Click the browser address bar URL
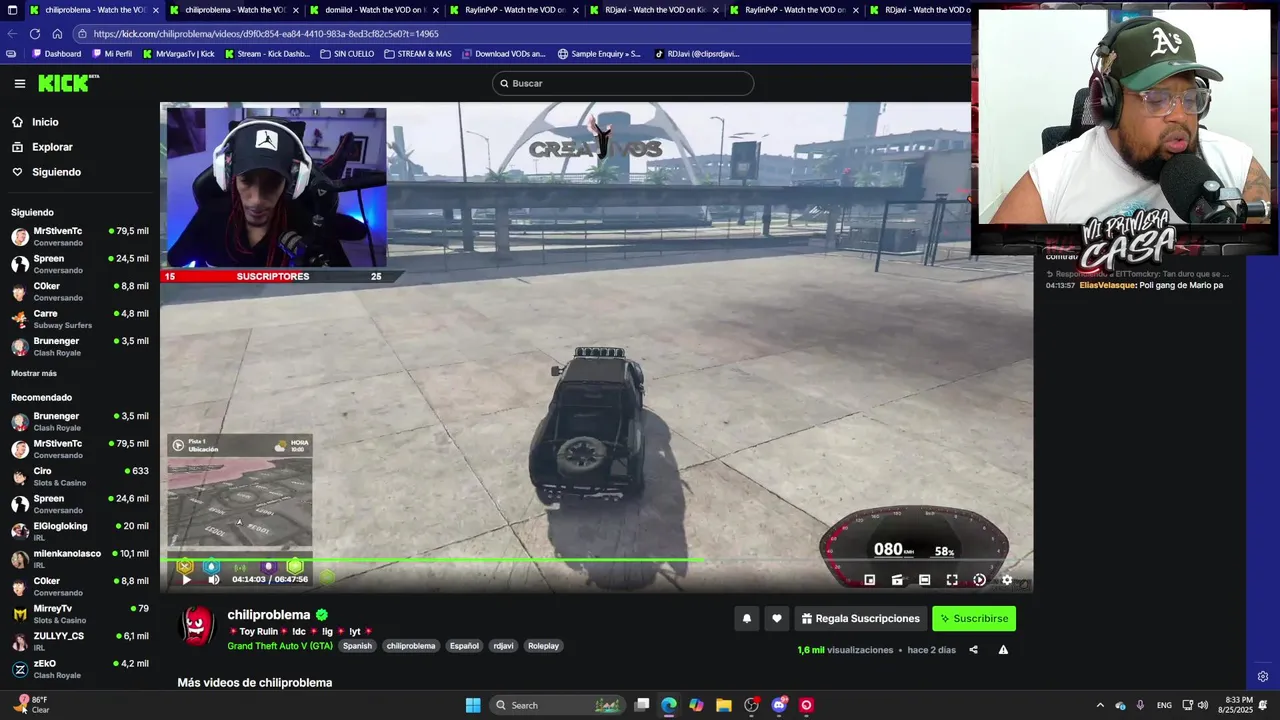Image resolution: width=1280 pixels, height=720 pixels. (266, 33)
